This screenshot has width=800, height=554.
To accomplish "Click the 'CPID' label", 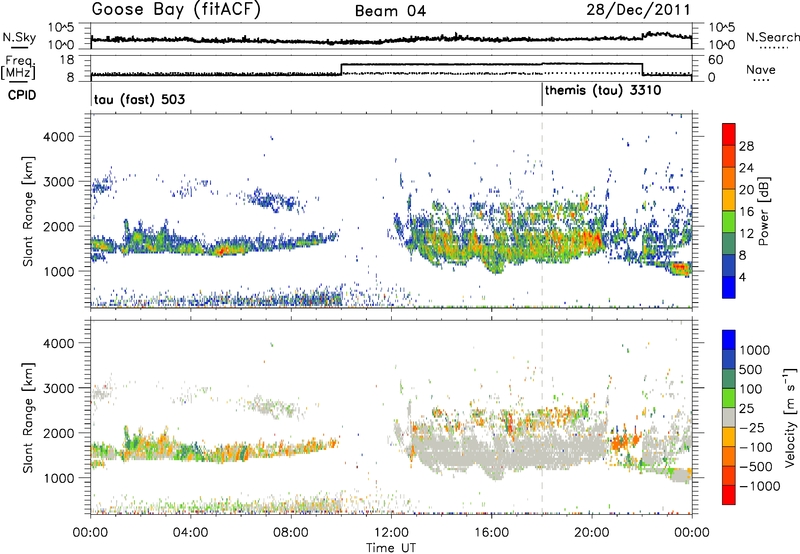I will pos(22,95).
